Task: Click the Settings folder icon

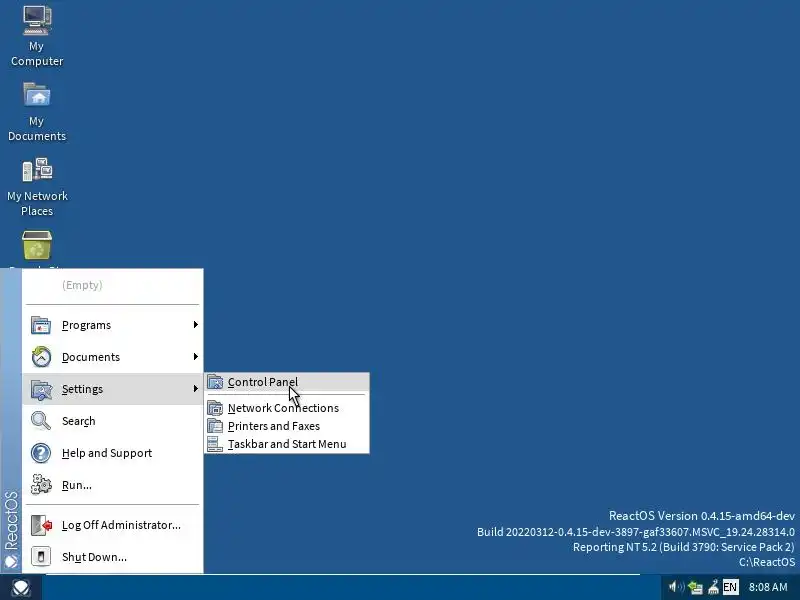Action: point(41,389)
